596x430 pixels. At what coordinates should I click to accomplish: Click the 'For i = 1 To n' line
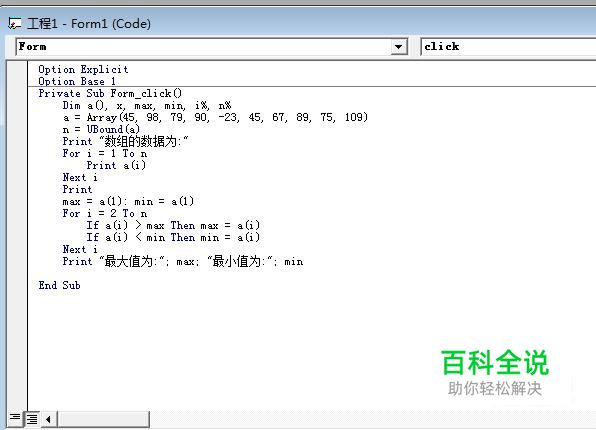(105, 154)
